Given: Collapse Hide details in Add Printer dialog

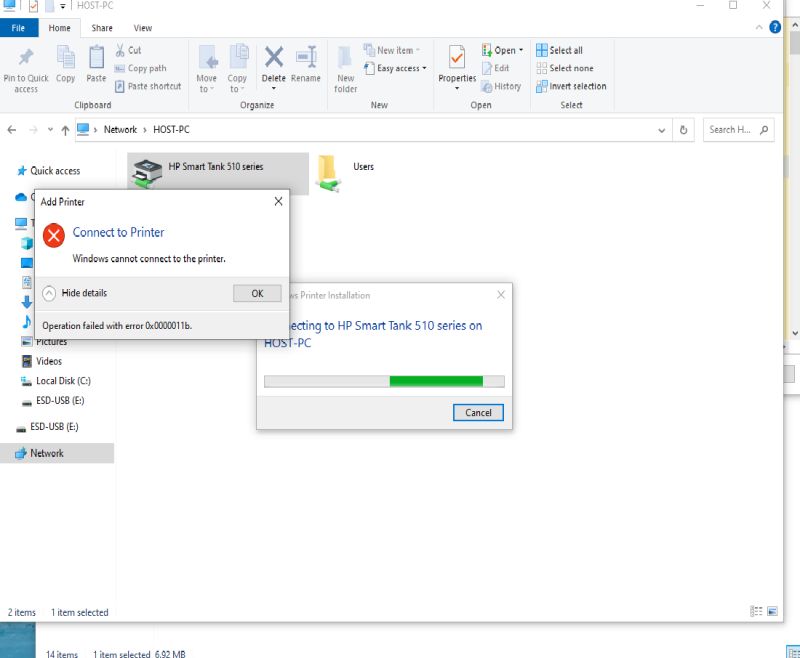Looking at the screenshot, I should coord(76,293).
